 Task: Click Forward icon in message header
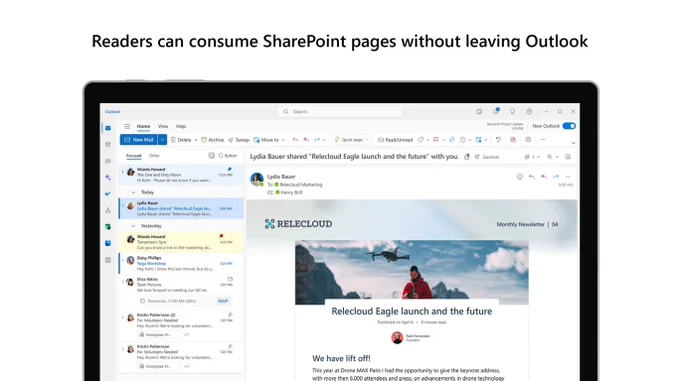[556, 177]
